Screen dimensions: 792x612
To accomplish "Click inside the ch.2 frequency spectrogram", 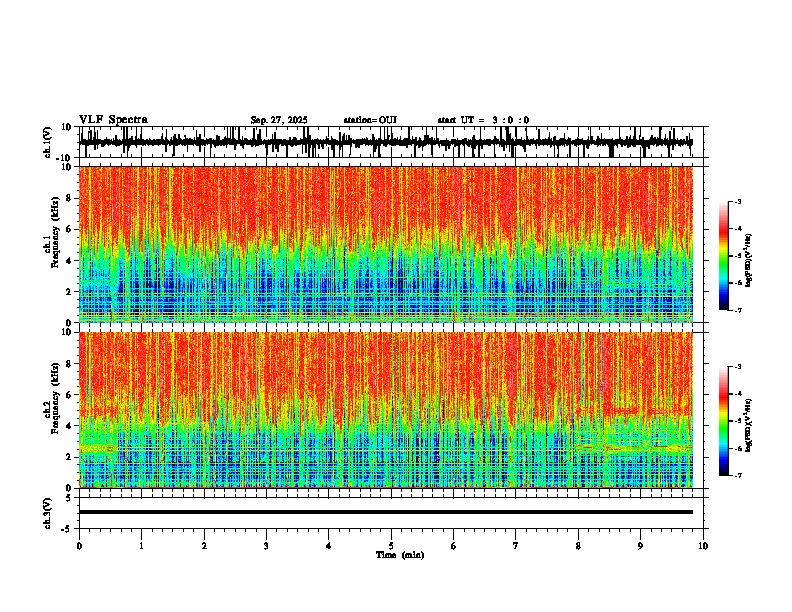I will tap(386, 410).
